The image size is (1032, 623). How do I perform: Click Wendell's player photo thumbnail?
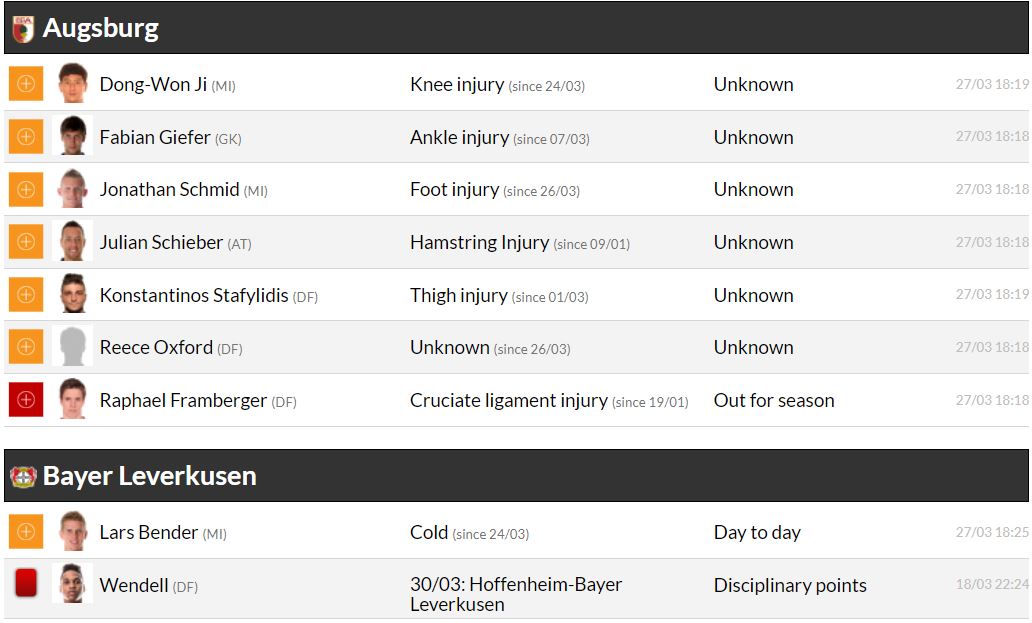point(72,584)
